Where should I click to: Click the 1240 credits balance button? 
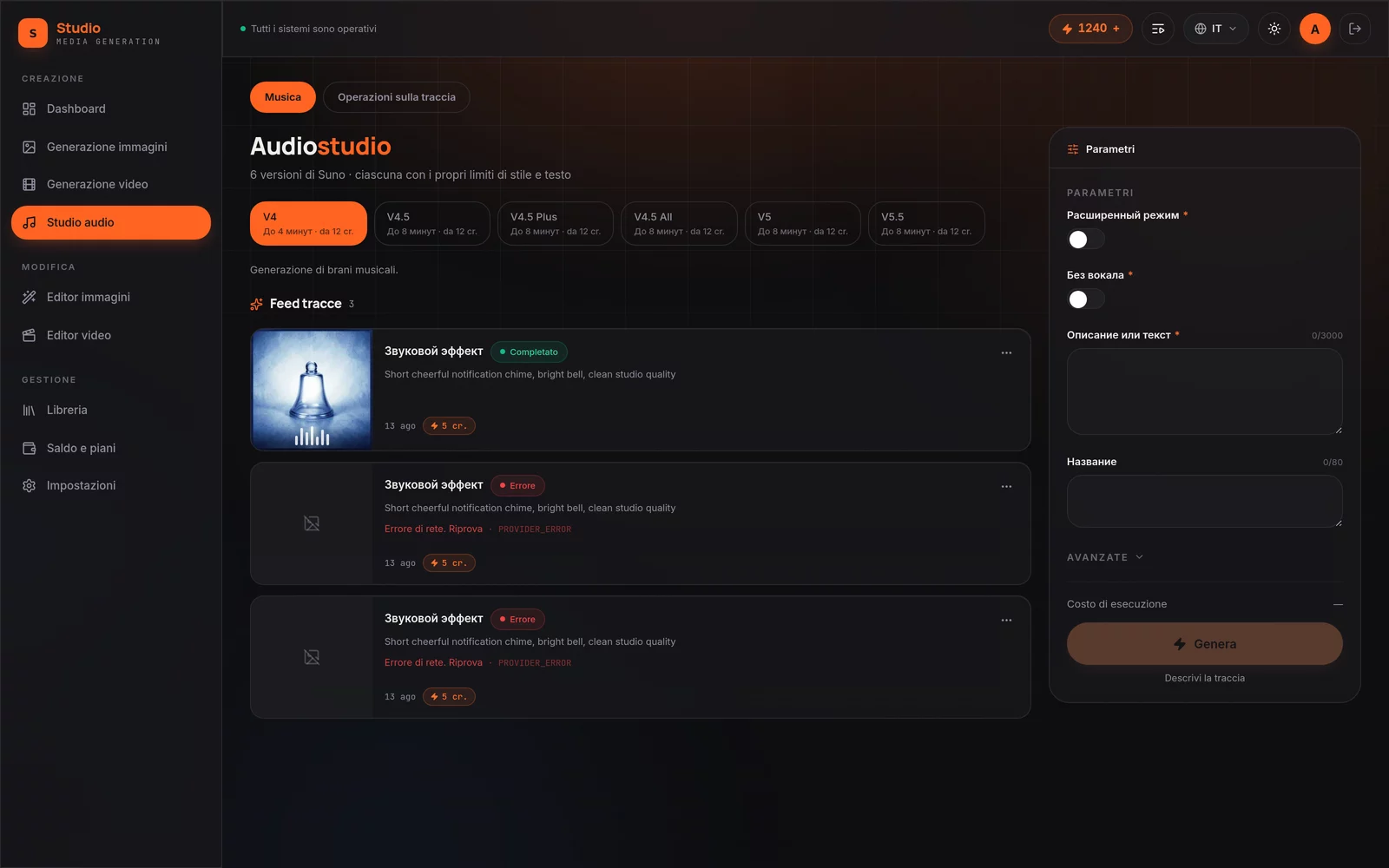point(1090,29)
